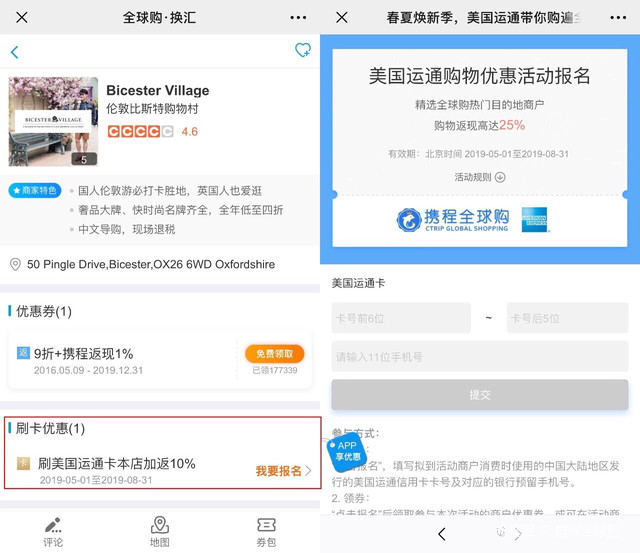Claim coupon with 免费领取 button

click(274, 354)
